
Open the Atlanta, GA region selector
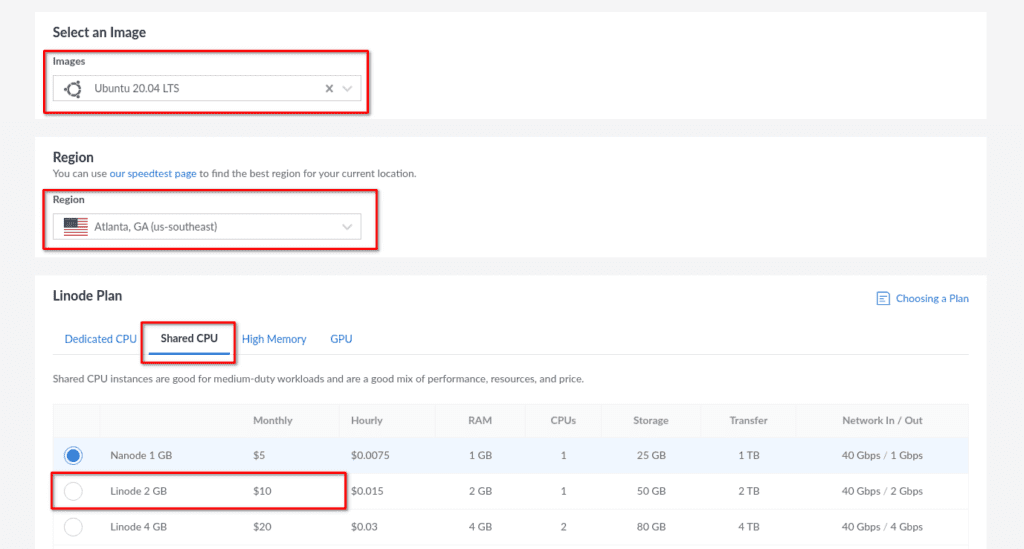coord(206,227)
